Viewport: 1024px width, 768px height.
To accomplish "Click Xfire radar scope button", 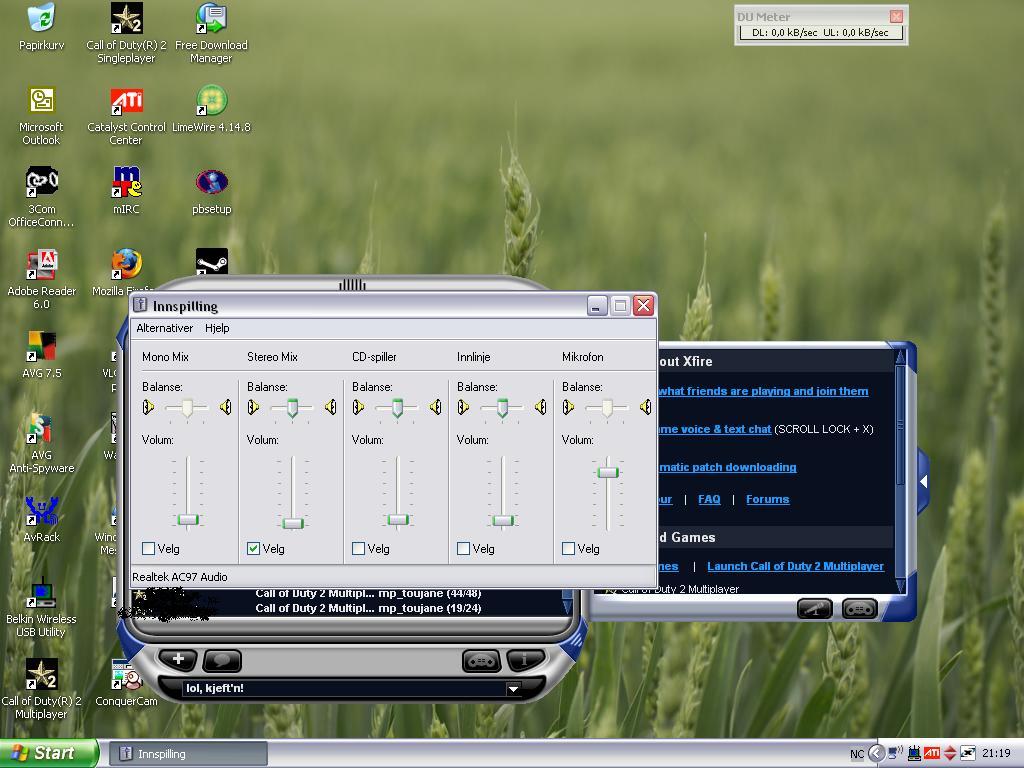I will pyautogui.click(x=814, y=609).
